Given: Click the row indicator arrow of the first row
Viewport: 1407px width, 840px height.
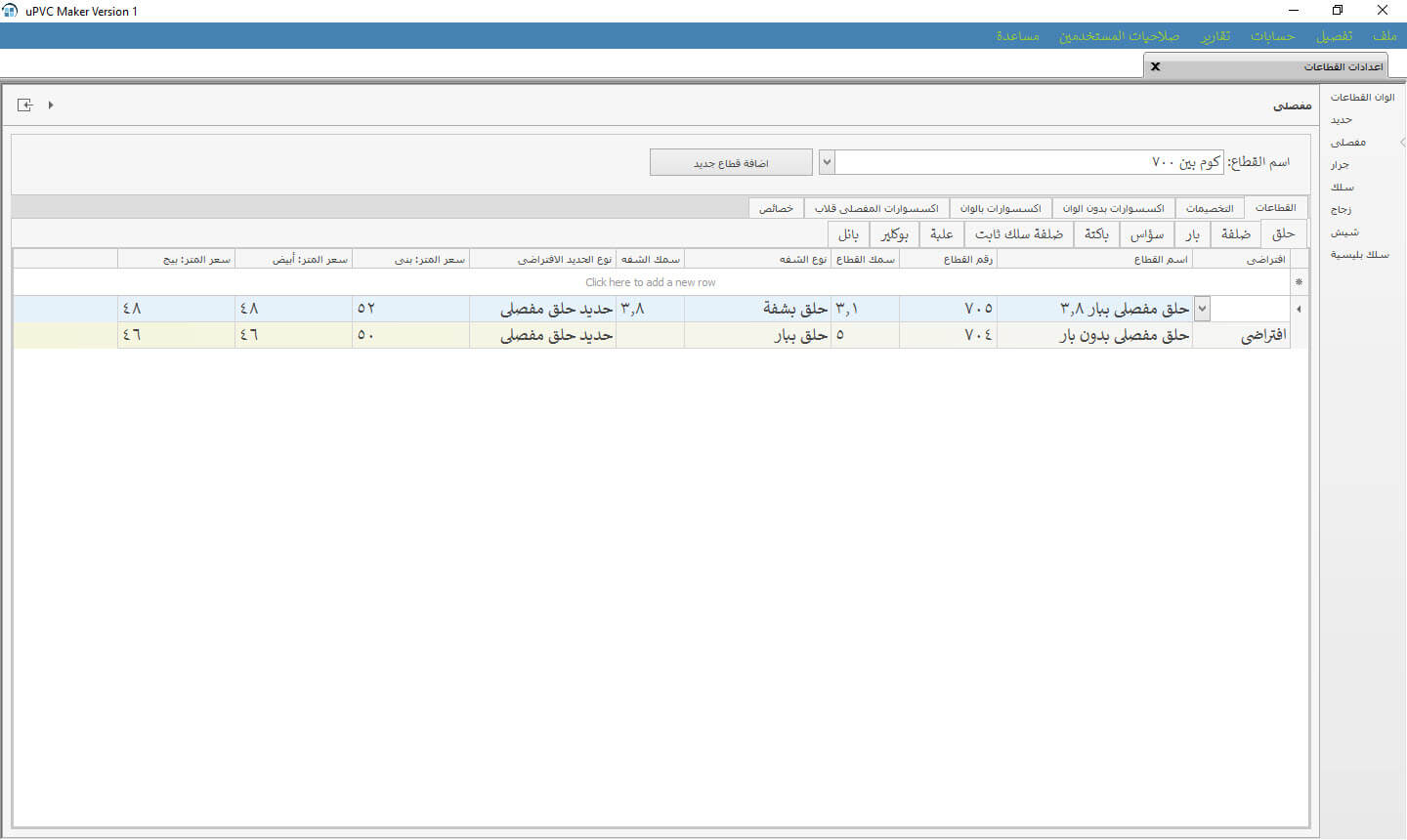Looking at the screenshot, I should click(x=1299, y=309).
